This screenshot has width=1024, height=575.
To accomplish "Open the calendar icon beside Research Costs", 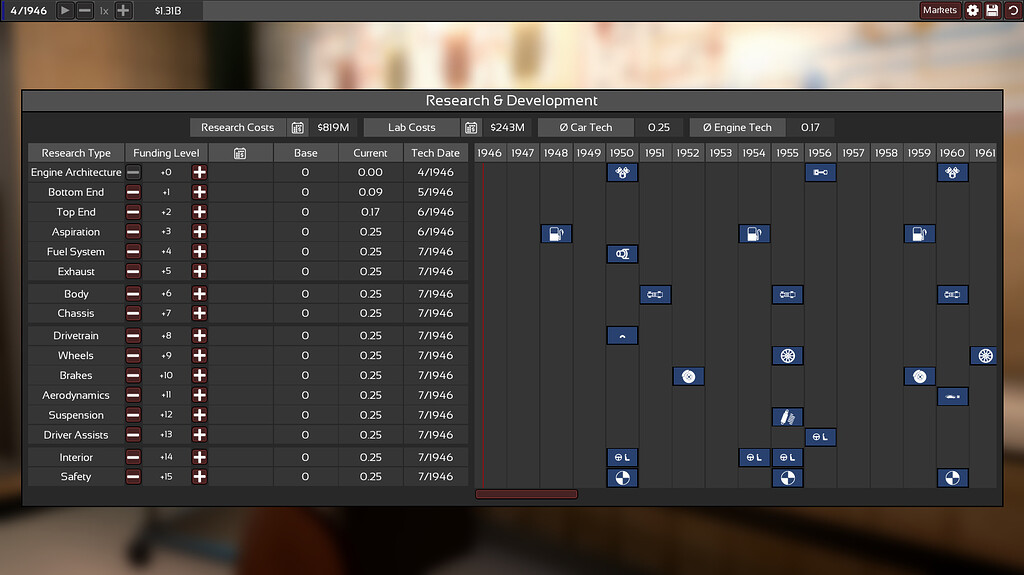I will tap(298, 127).
